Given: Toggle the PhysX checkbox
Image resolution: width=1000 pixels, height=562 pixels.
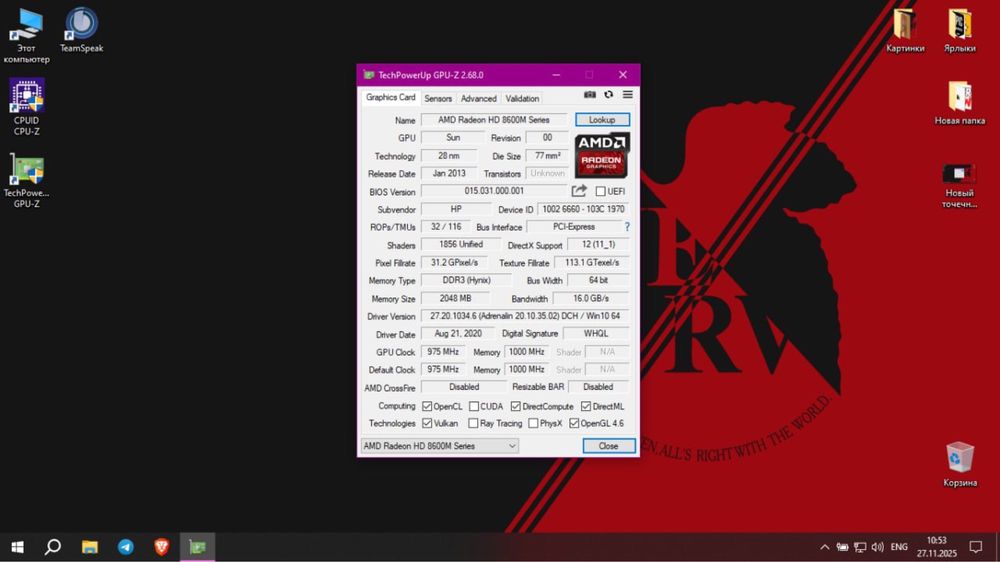Looking at the screenshot, I should (x=533, y=423).
